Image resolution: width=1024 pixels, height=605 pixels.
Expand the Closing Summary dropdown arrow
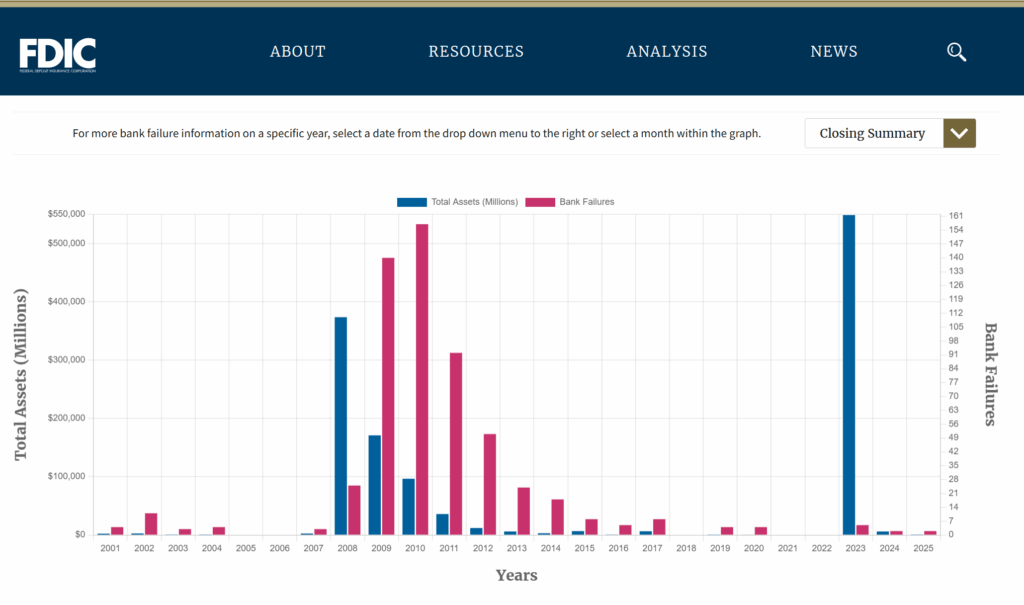click(x=960, y=133)
